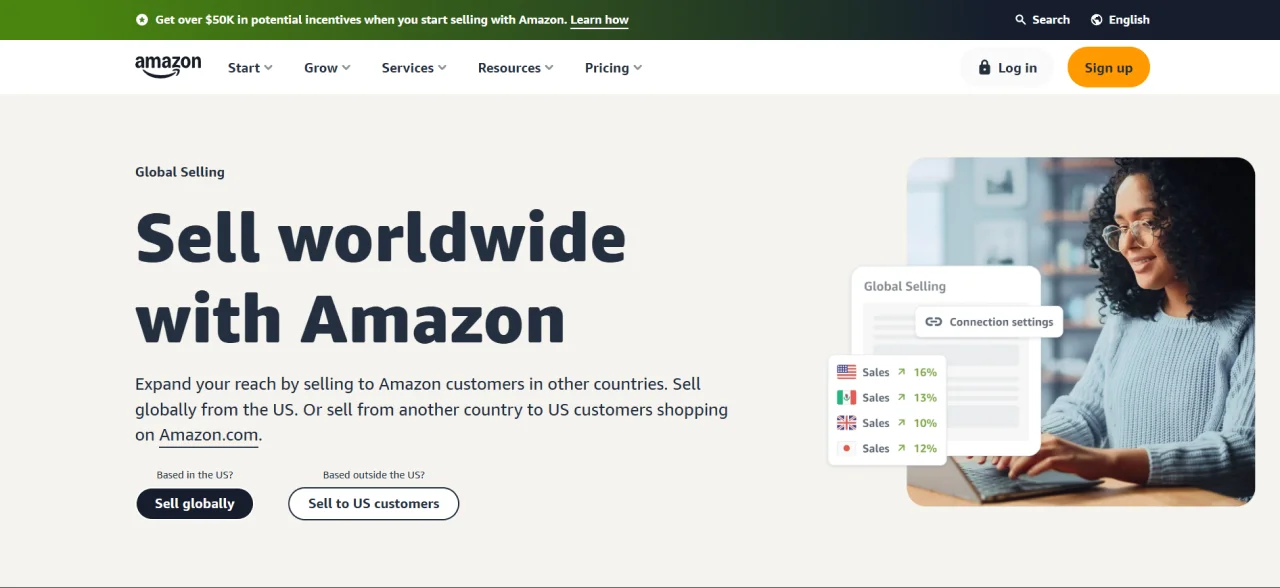Click the Japan flag in the sales card
The width and height of the screenshot is (1280, 588).
pos(846,448)
